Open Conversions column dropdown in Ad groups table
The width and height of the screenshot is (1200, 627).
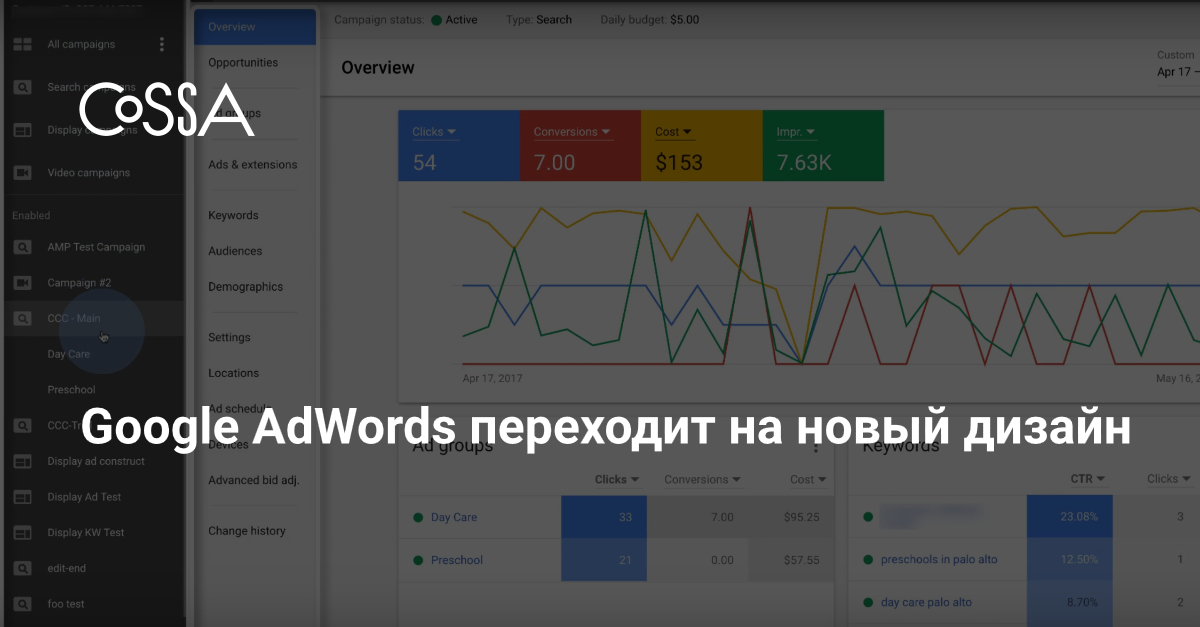pyautogui.click(x=702, y=479)
